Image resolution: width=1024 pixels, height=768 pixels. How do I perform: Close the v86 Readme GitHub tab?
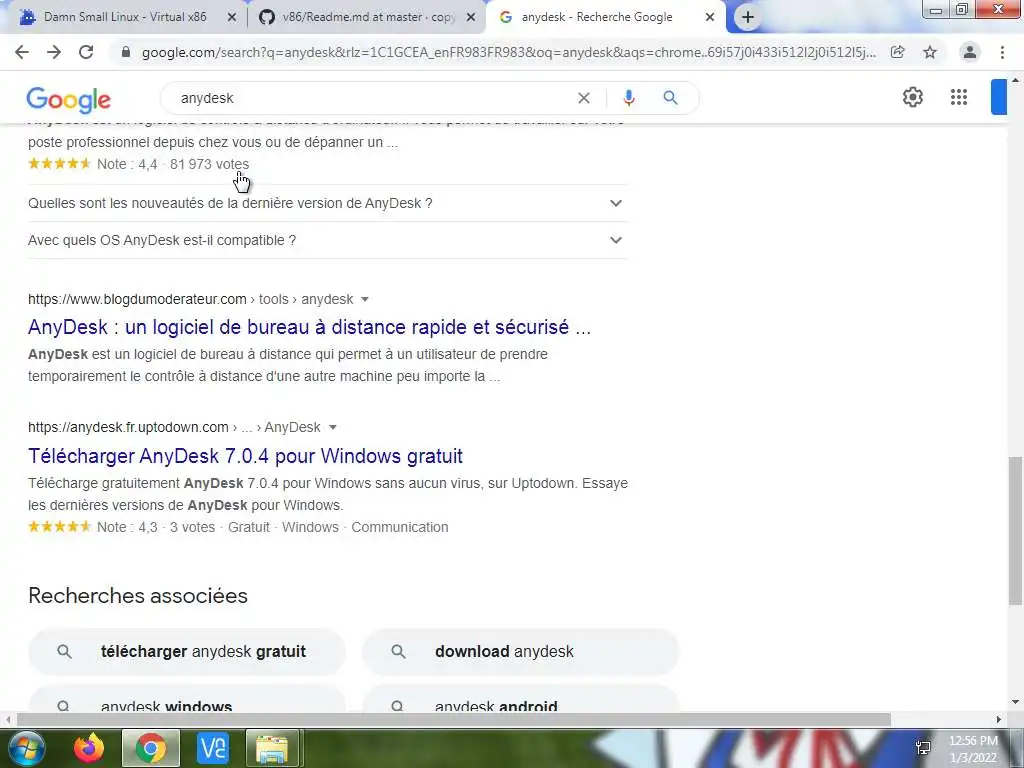point(470,18)
